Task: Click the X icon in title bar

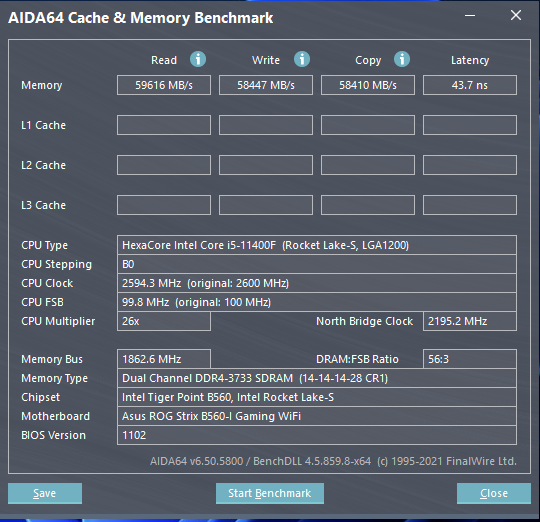Action: tap(516, 15)
